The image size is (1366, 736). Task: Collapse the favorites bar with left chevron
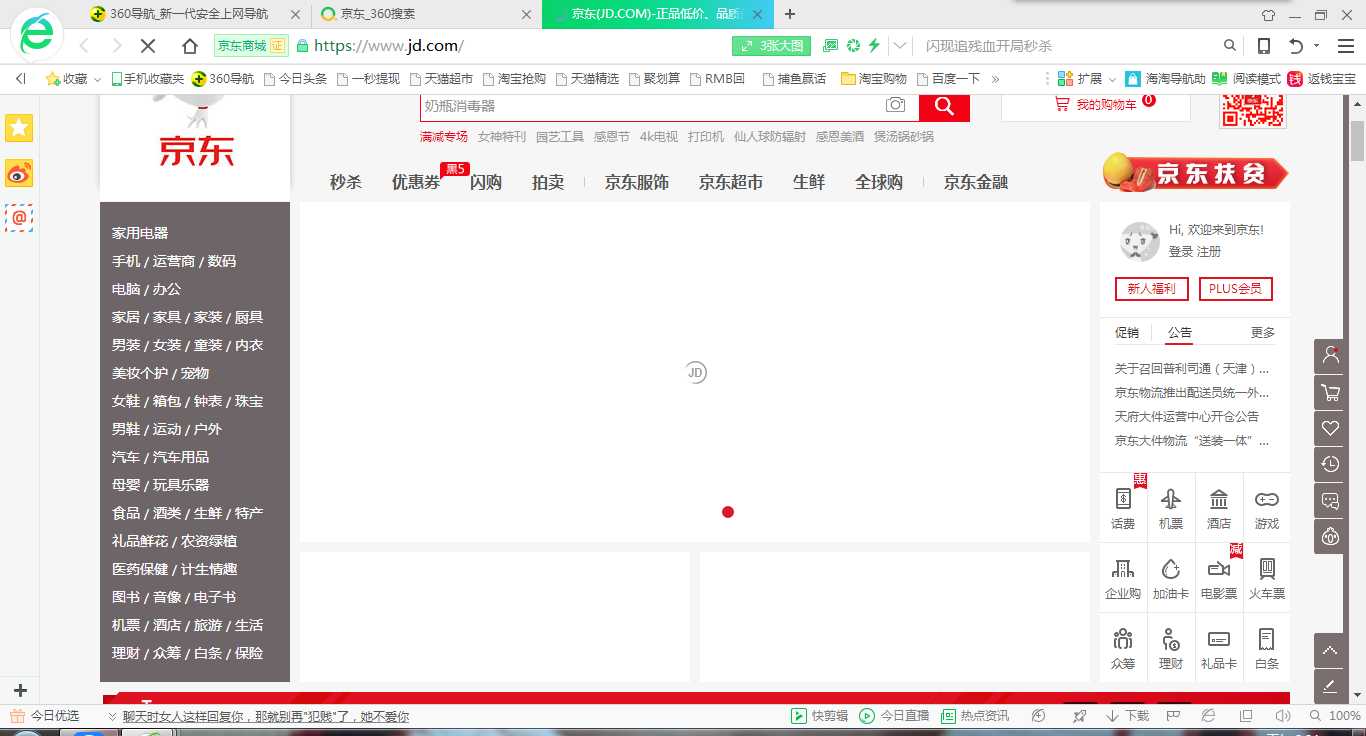[21, 78]
